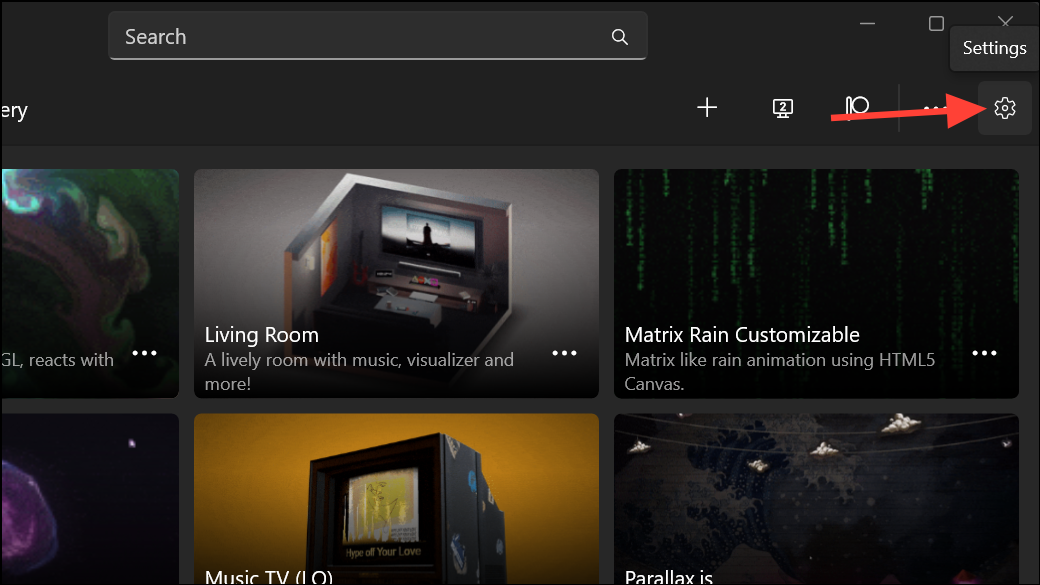Viewport: 1040px width, 585px height.
Task: Open three-dot menu on the fluid wallpaper card
Action: point(145,354)
